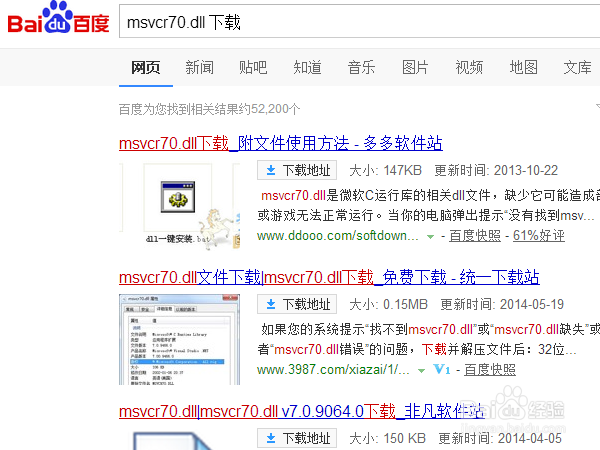Open the www.3987.com/xiazai URL
This screenshot has height=450, width=600.
pos(333,370)
